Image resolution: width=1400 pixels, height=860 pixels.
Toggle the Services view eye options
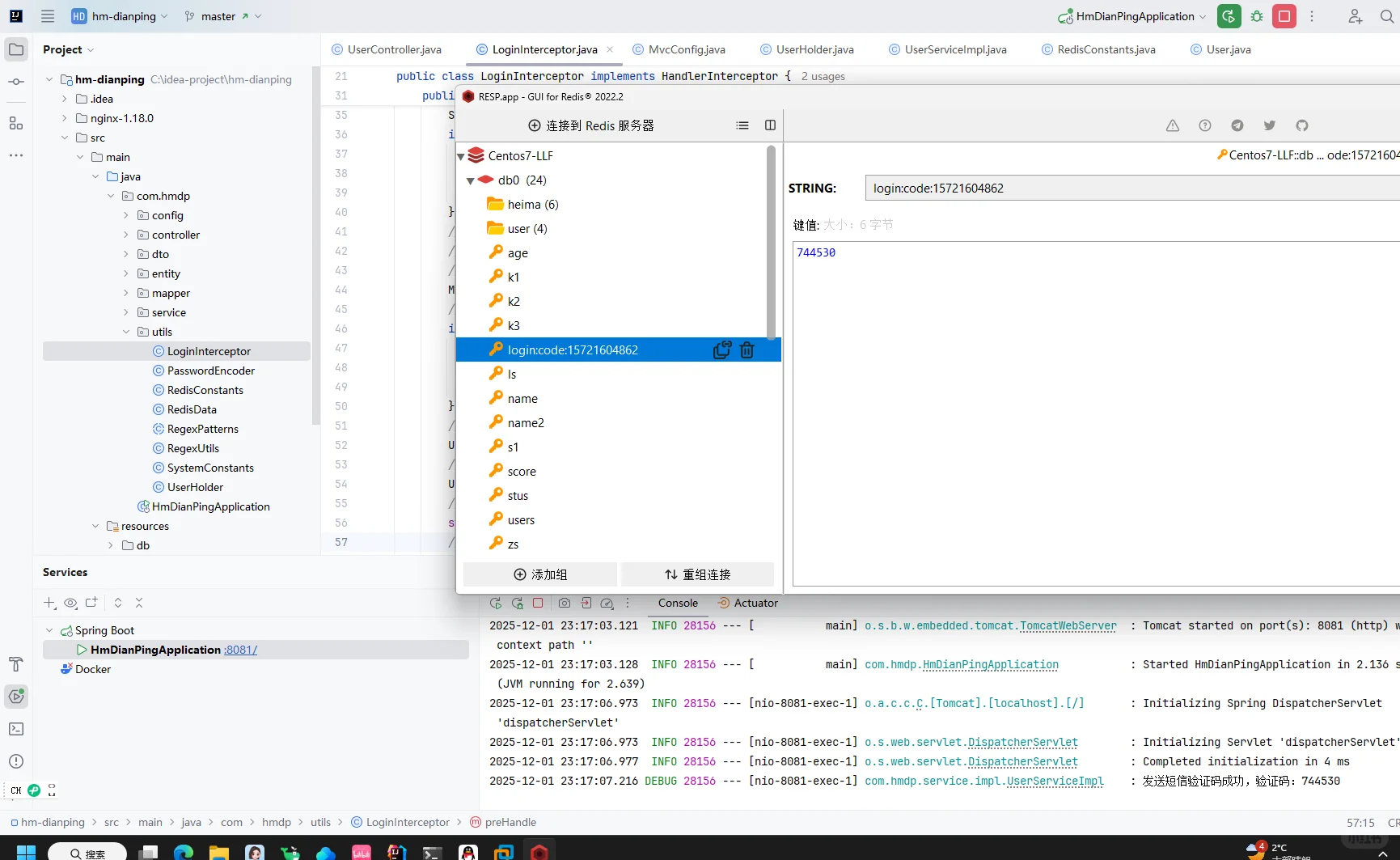pos(71,603)
